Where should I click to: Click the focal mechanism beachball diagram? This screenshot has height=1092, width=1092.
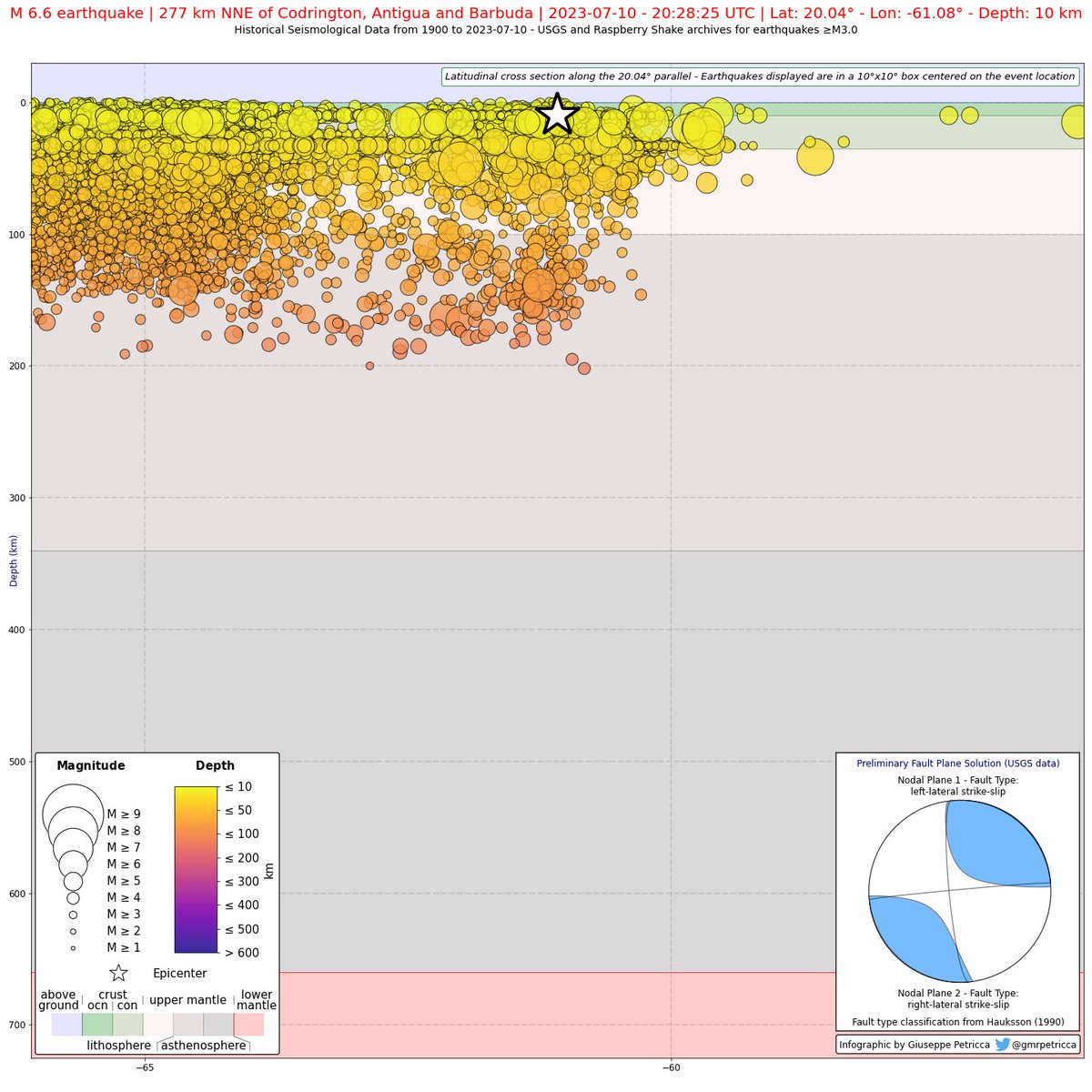point(959,891)
